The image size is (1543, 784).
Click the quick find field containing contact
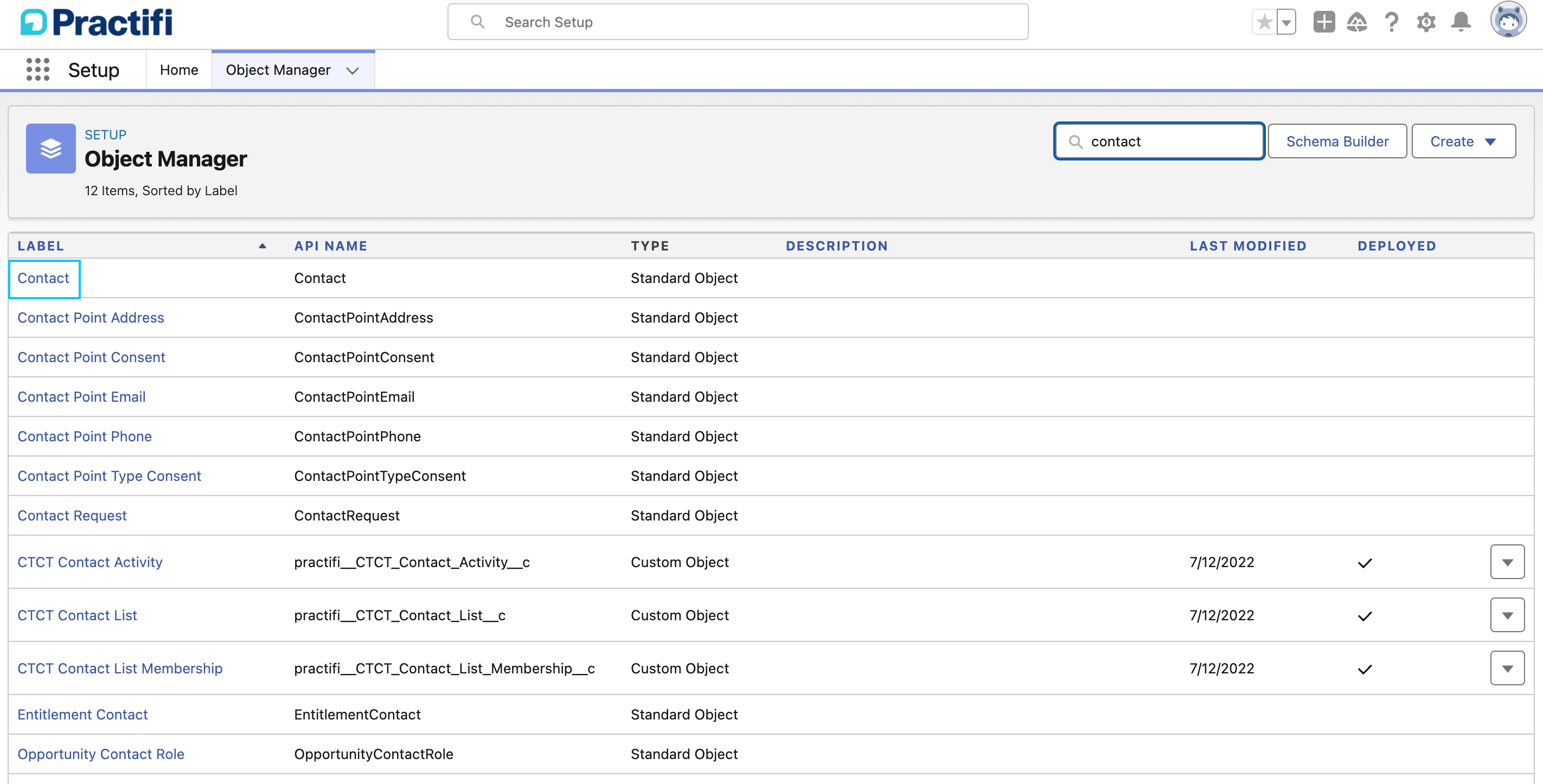[x=1159, y=142]
